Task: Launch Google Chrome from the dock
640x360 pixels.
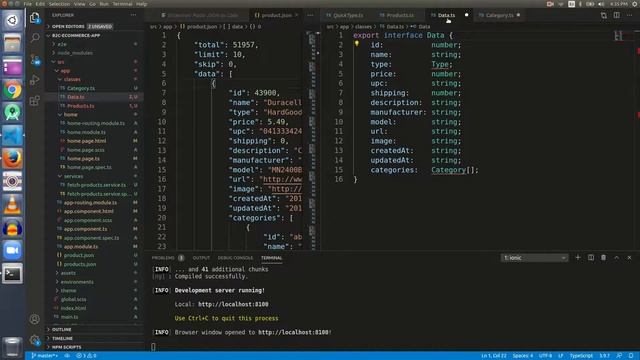Action: [x=12, y=90]
